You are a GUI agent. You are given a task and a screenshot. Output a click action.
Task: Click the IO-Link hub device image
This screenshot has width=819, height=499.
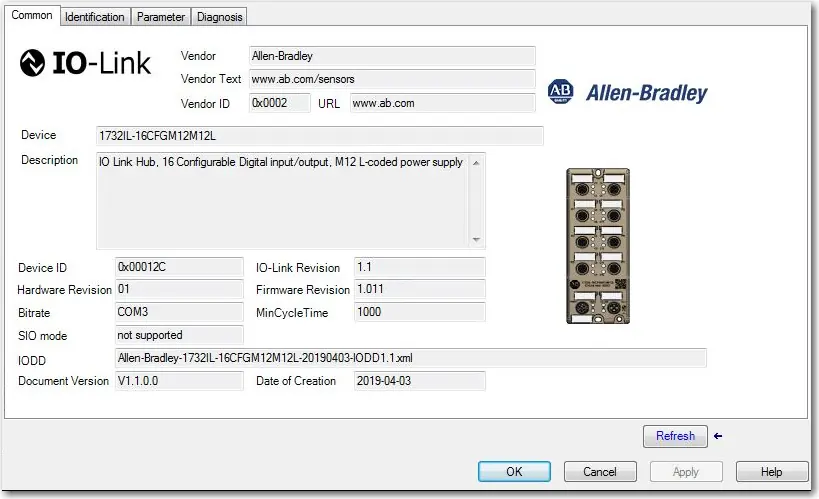click(598, 246)
